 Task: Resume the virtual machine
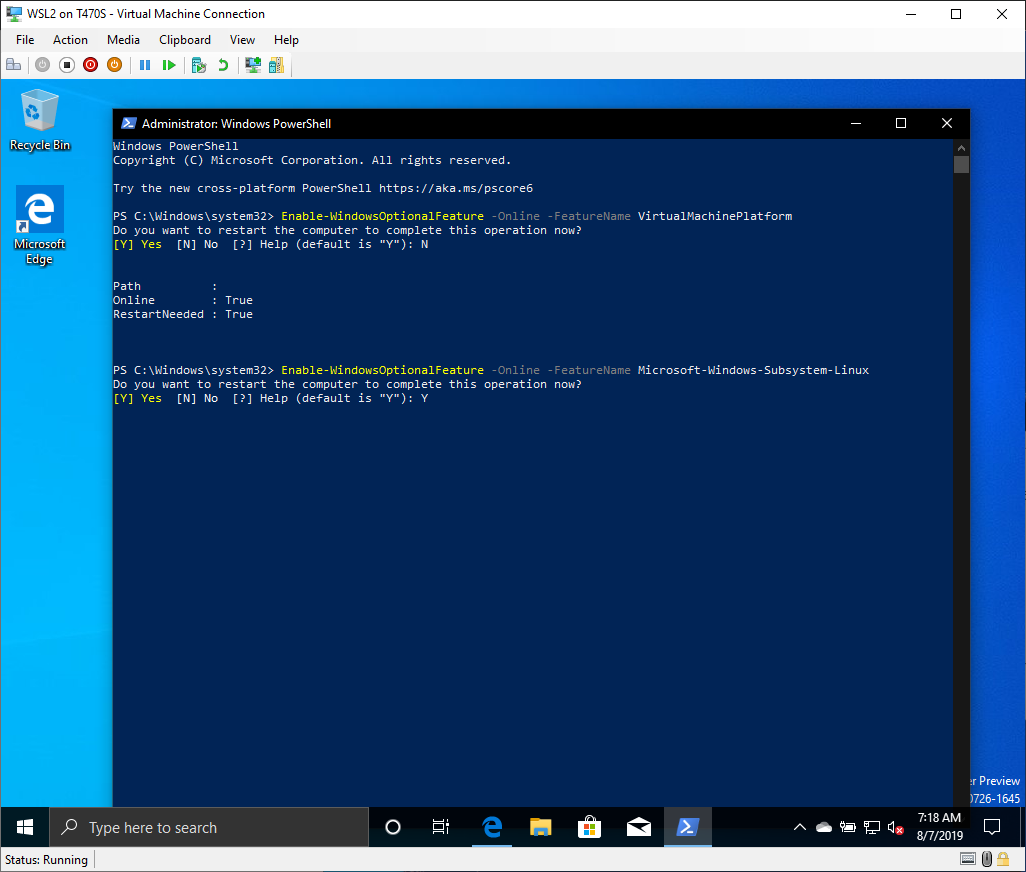click(x=170, y=64)
